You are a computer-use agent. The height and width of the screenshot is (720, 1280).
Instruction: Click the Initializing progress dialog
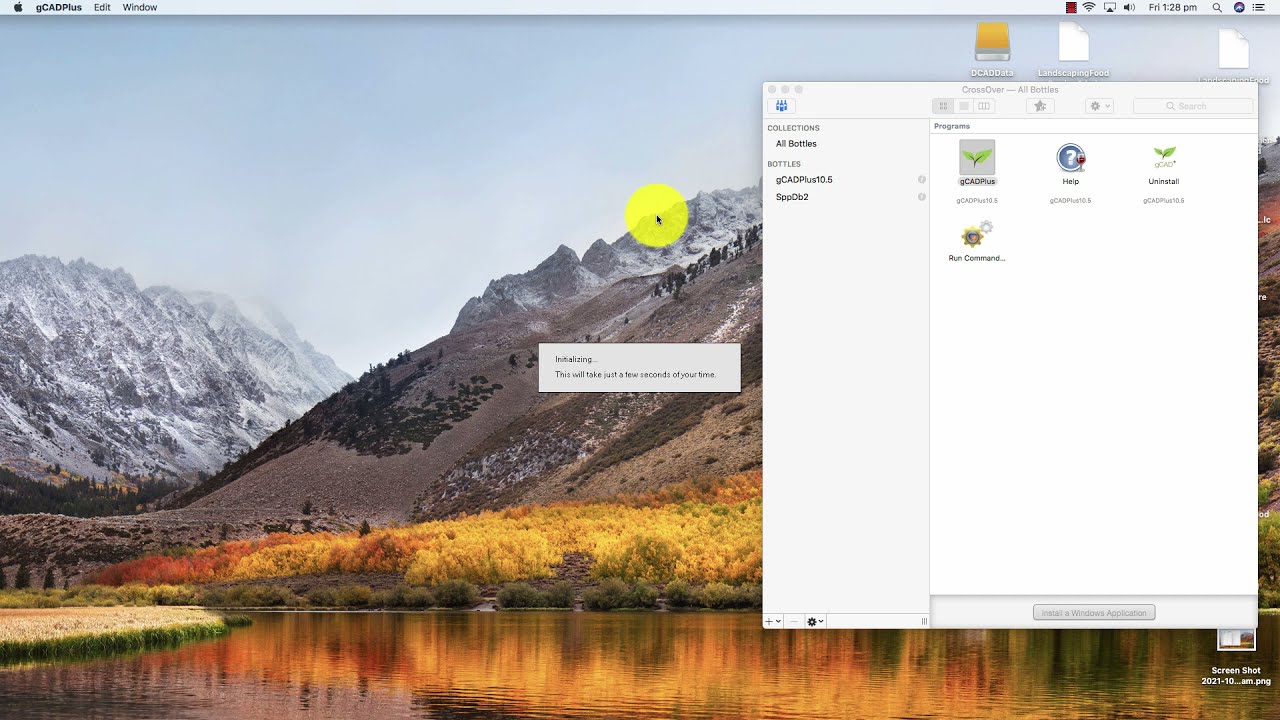point(640,367)
